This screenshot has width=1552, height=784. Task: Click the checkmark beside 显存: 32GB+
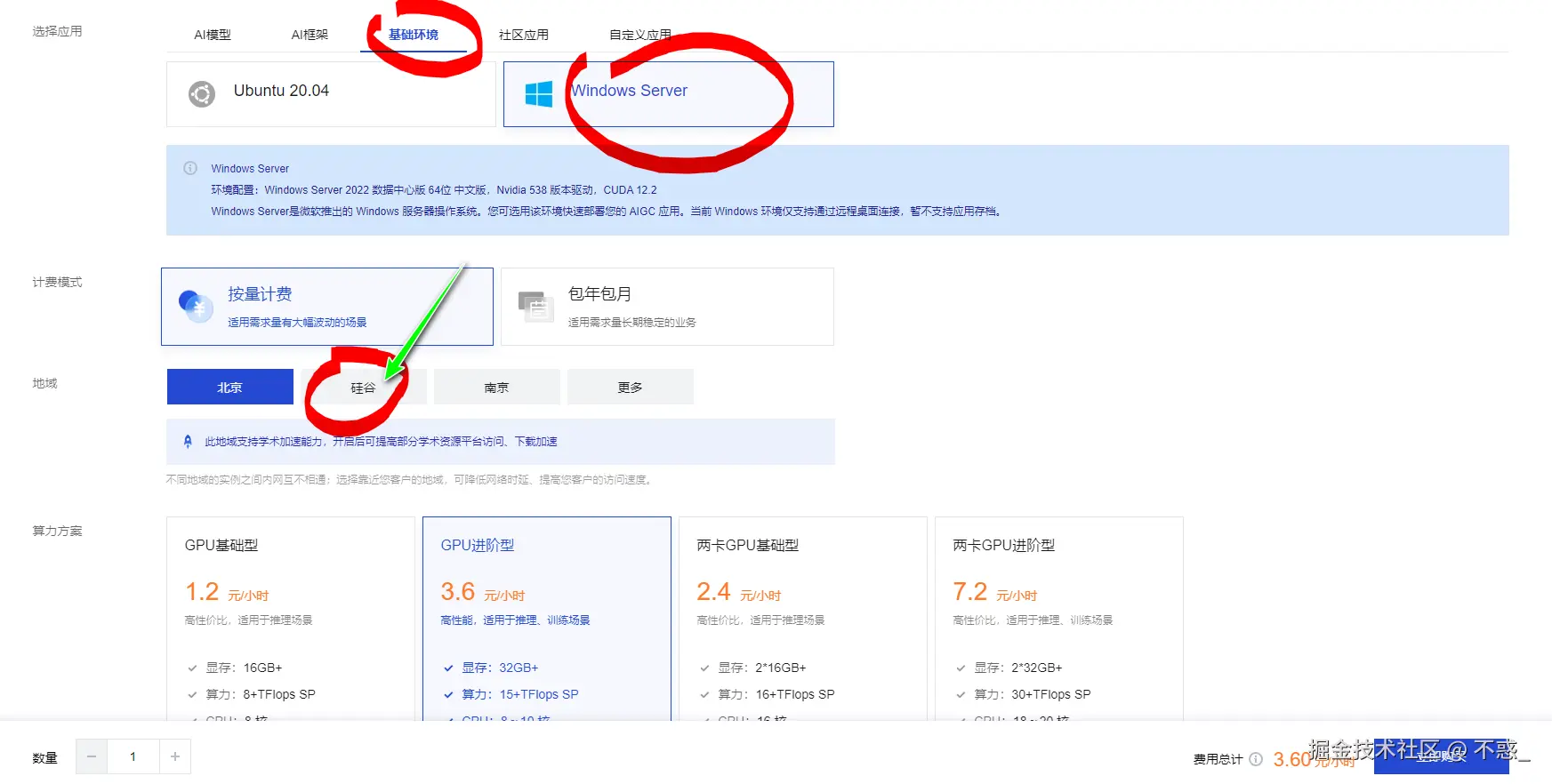448,668
